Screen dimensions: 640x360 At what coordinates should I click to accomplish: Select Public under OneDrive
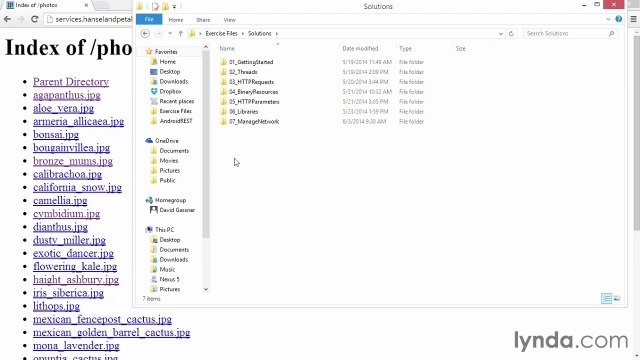(167, 180)
